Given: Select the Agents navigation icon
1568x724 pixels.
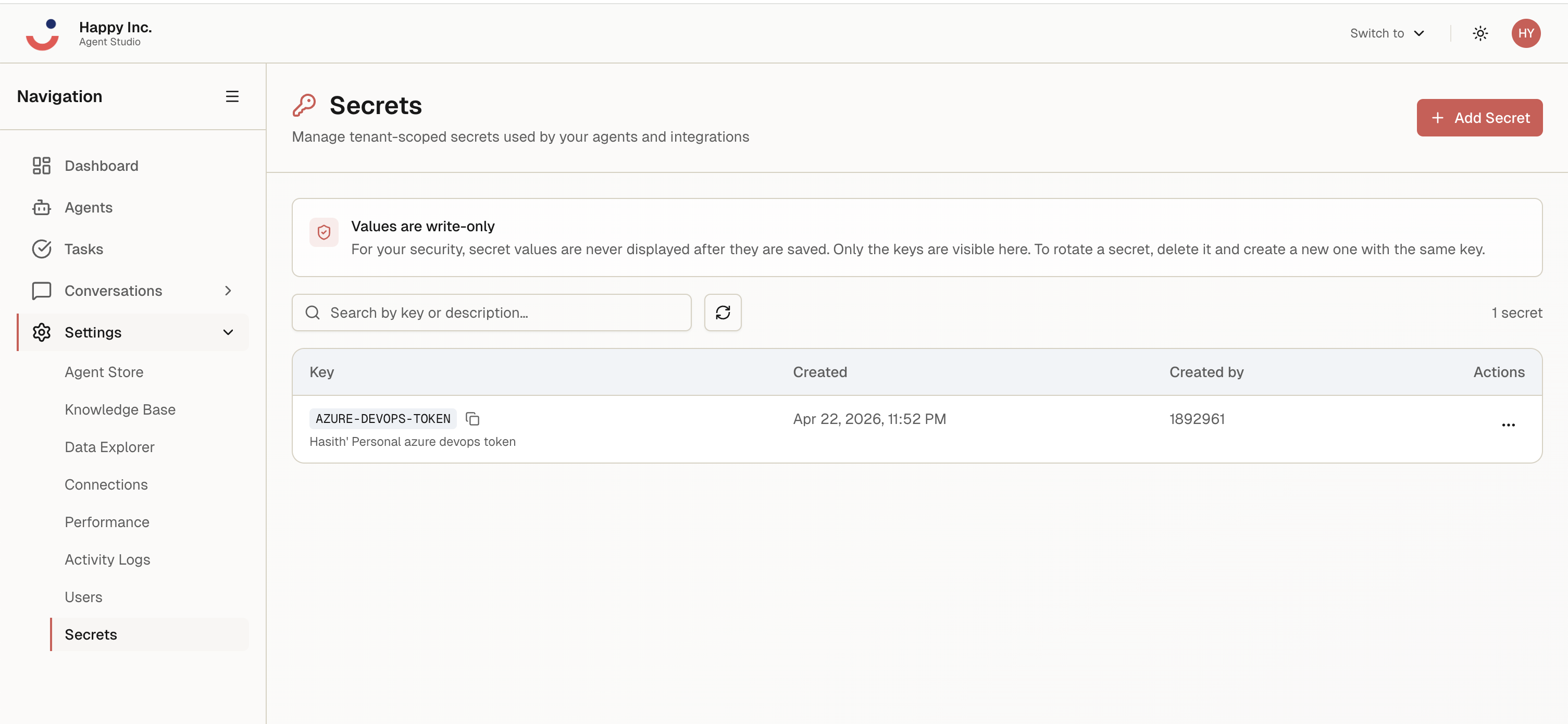Looking at the screenshot, I should [x=41, y=207].
